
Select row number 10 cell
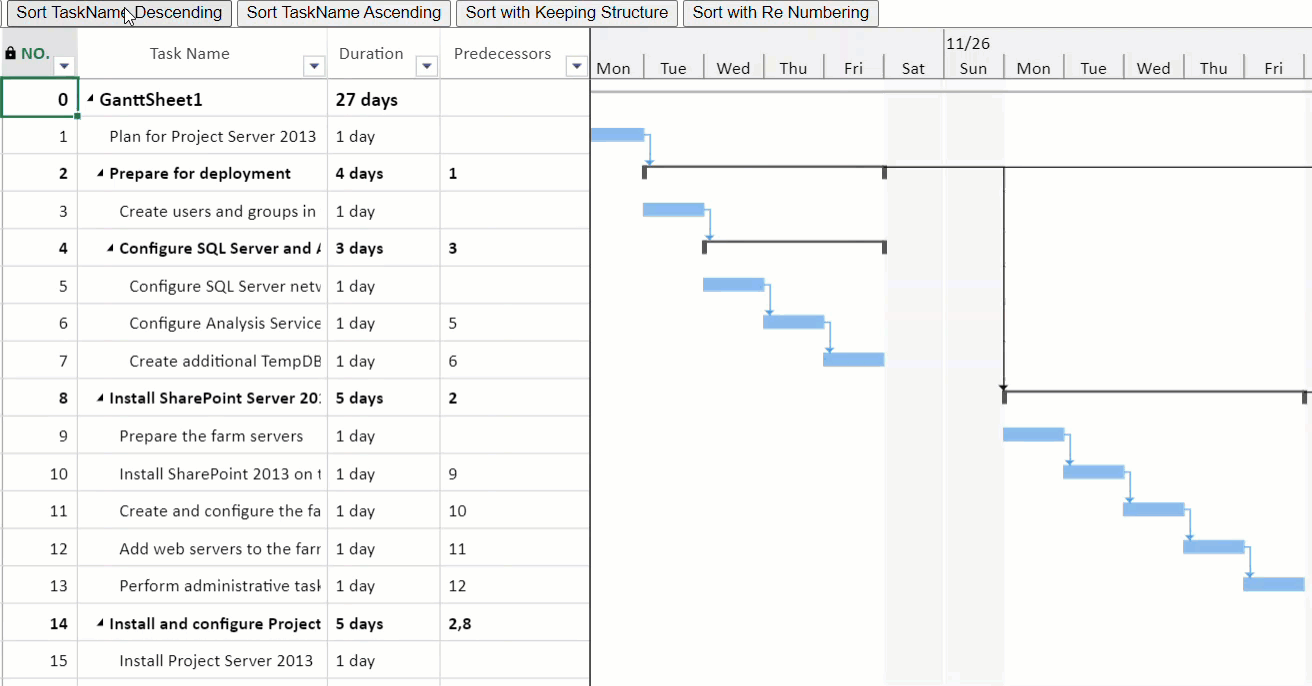39,474
